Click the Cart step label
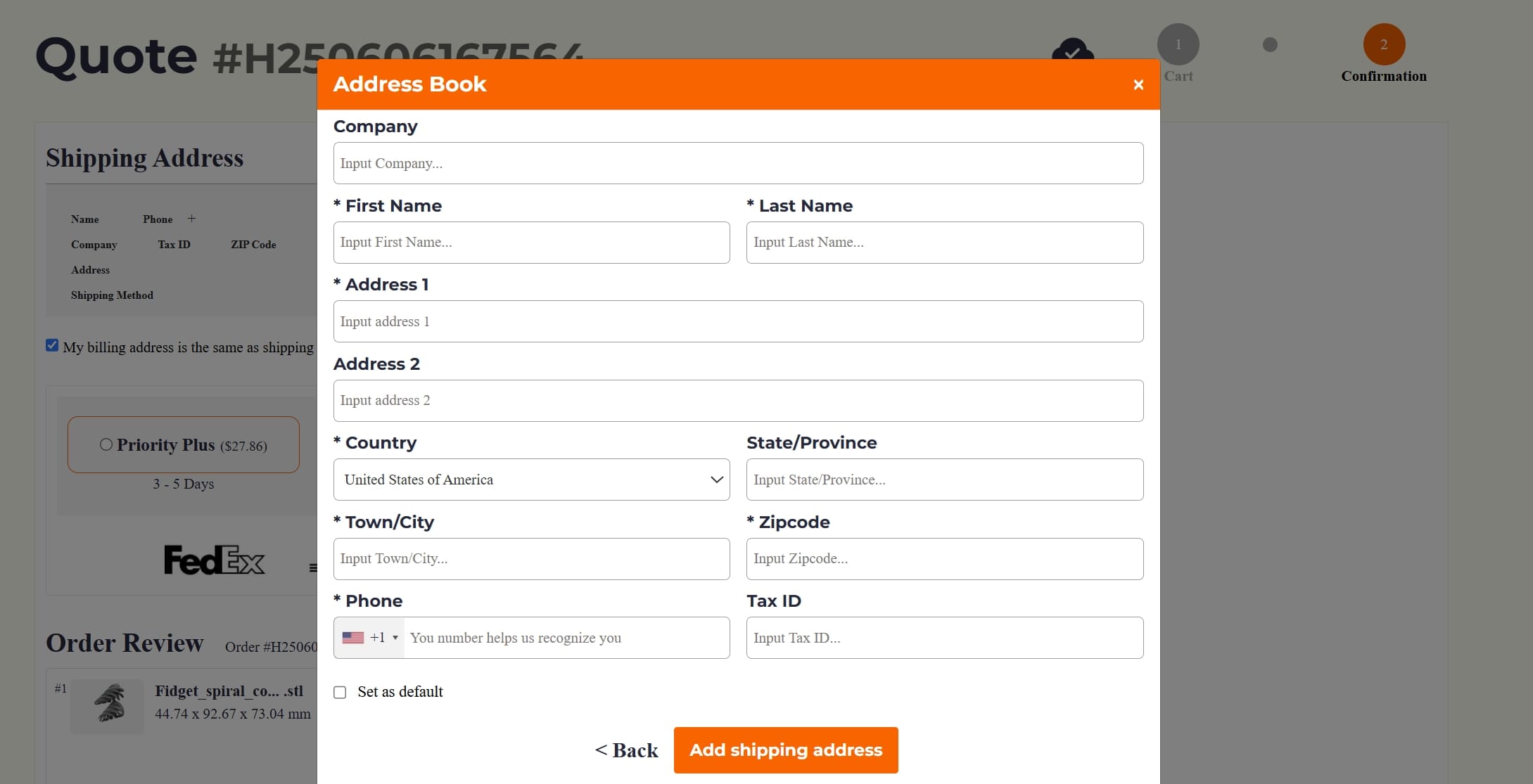The height and width of the screenshot is (784, 1533). 1178,76
